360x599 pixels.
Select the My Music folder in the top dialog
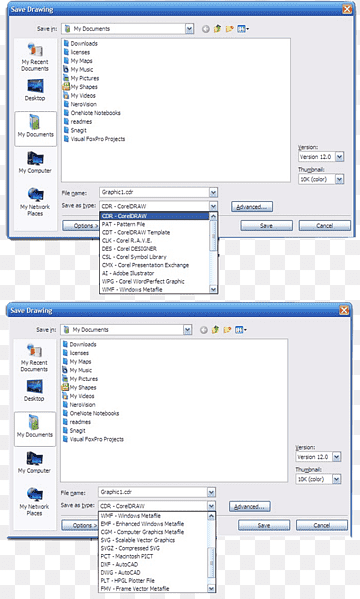point(78,70)
